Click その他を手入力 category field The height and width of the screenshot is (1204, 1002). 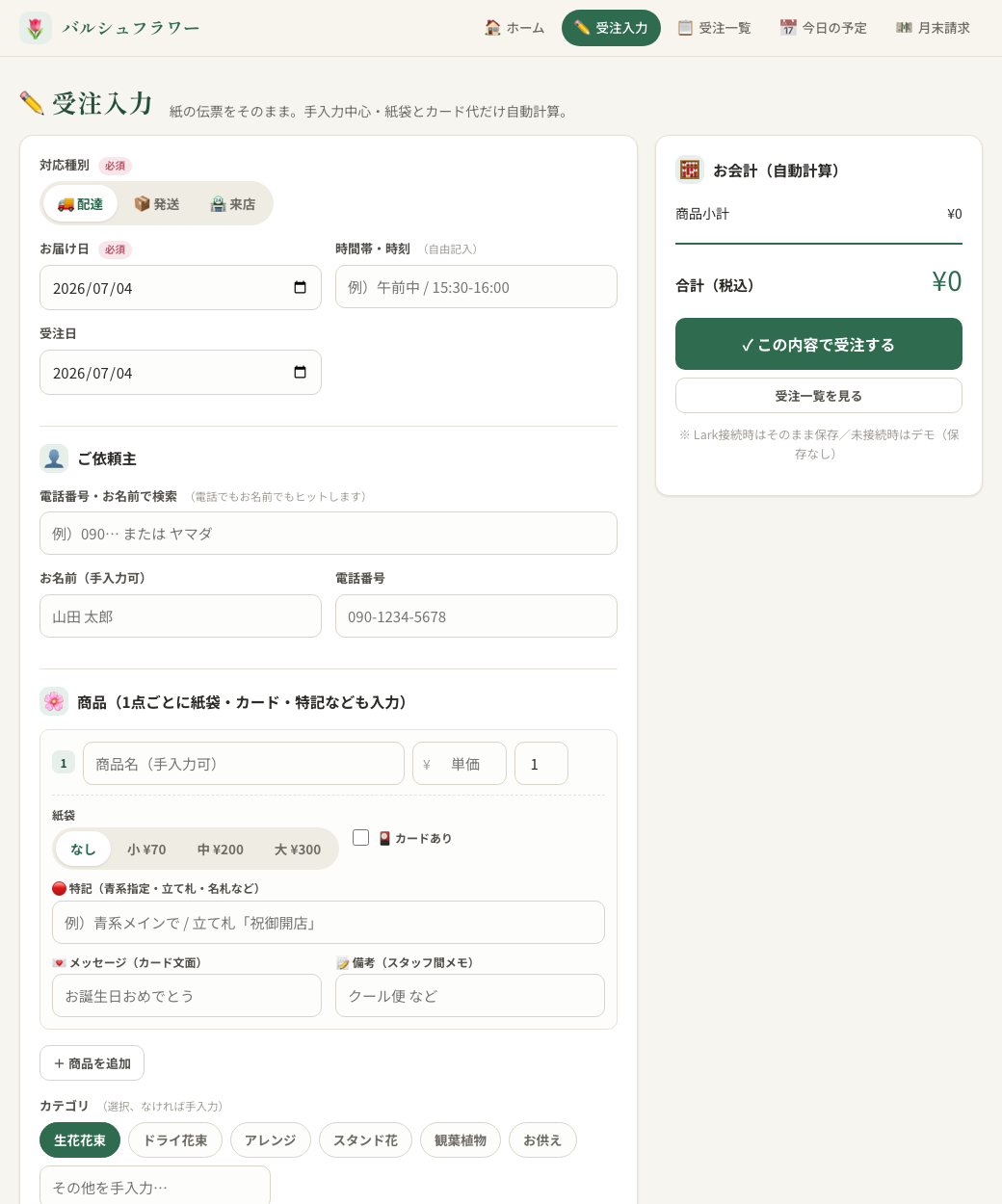click(x=155, y=1187)
